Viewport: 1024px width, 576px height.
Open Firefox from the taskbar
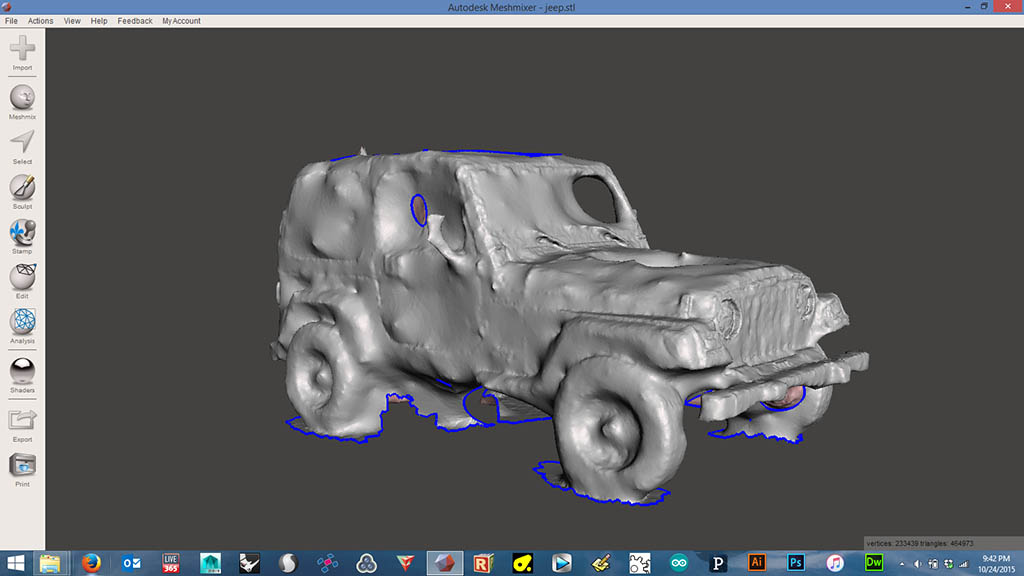coord(92,563)
